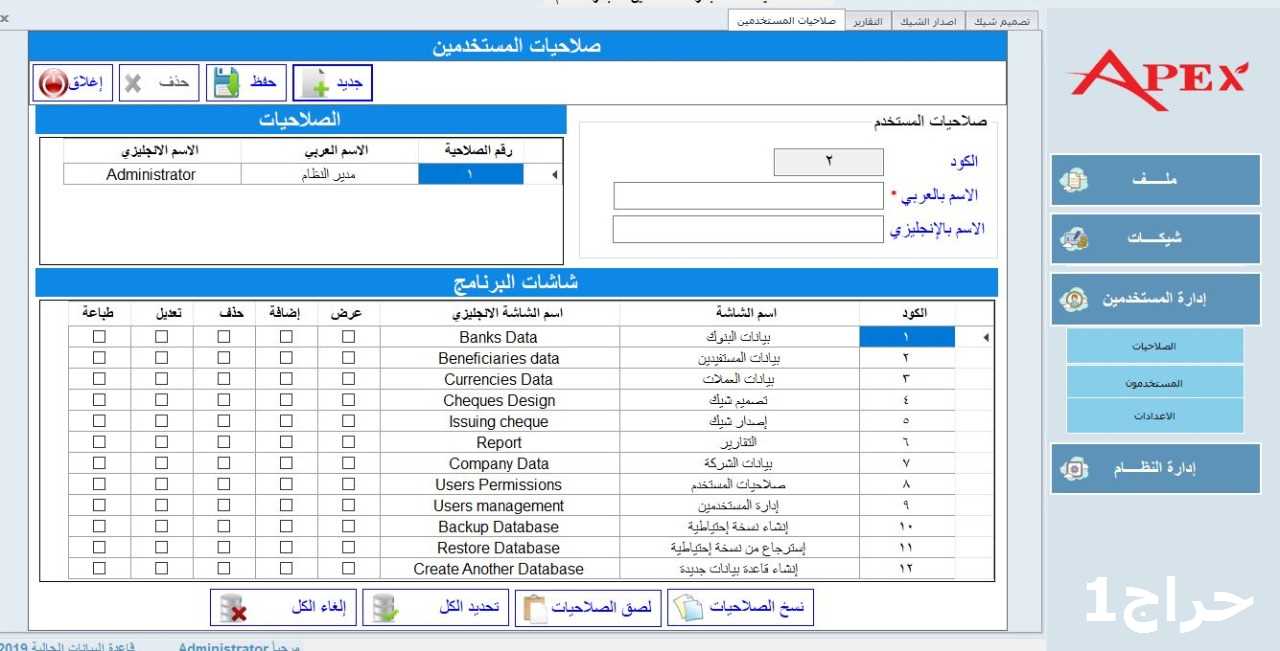Select the Restore Database cell
The height and width of the screenshot is (651, 1280).
pos(499,547)
